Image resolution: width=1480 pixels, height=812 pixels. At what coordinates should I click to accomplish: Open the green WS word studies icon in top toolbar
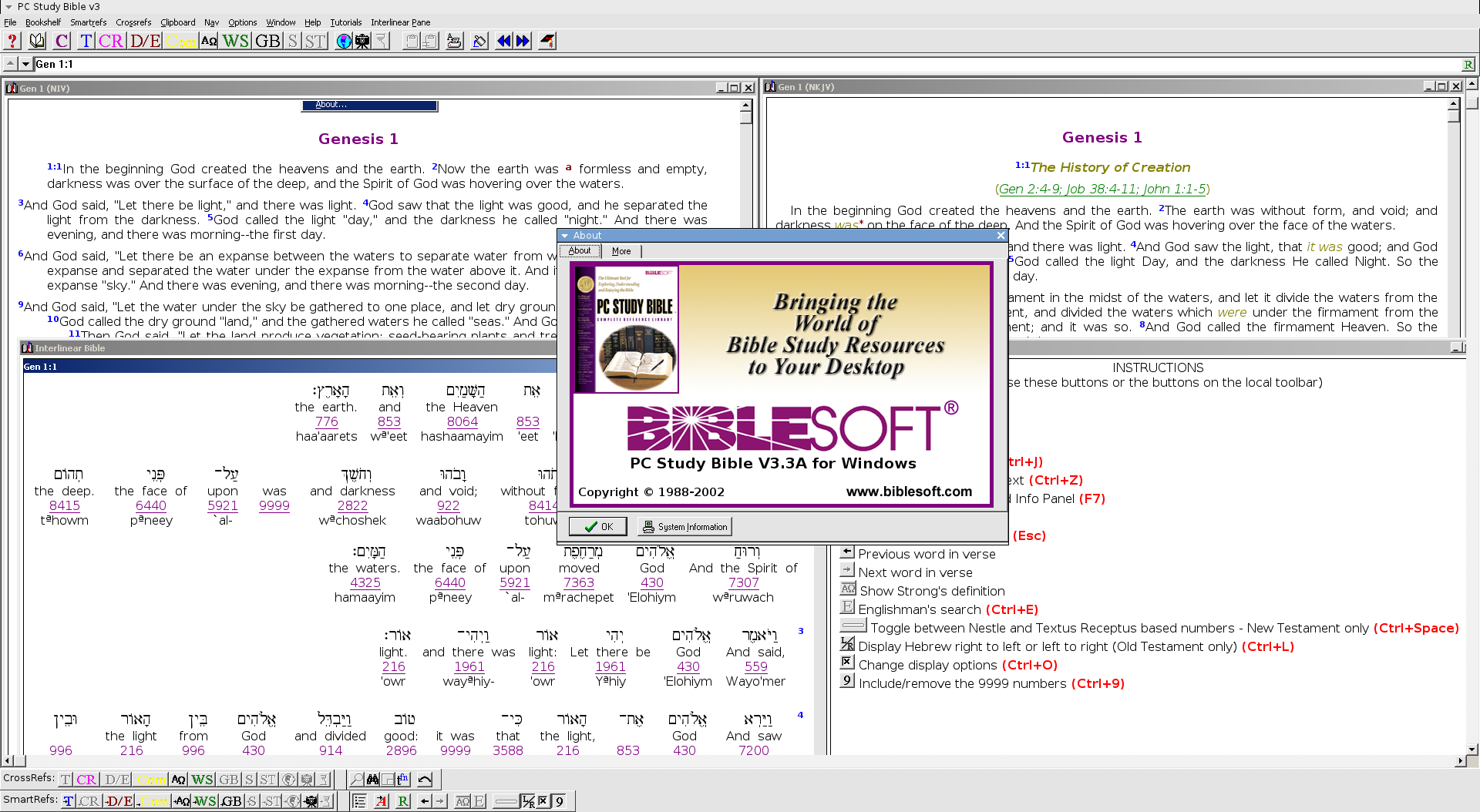[x=235, y=41]
